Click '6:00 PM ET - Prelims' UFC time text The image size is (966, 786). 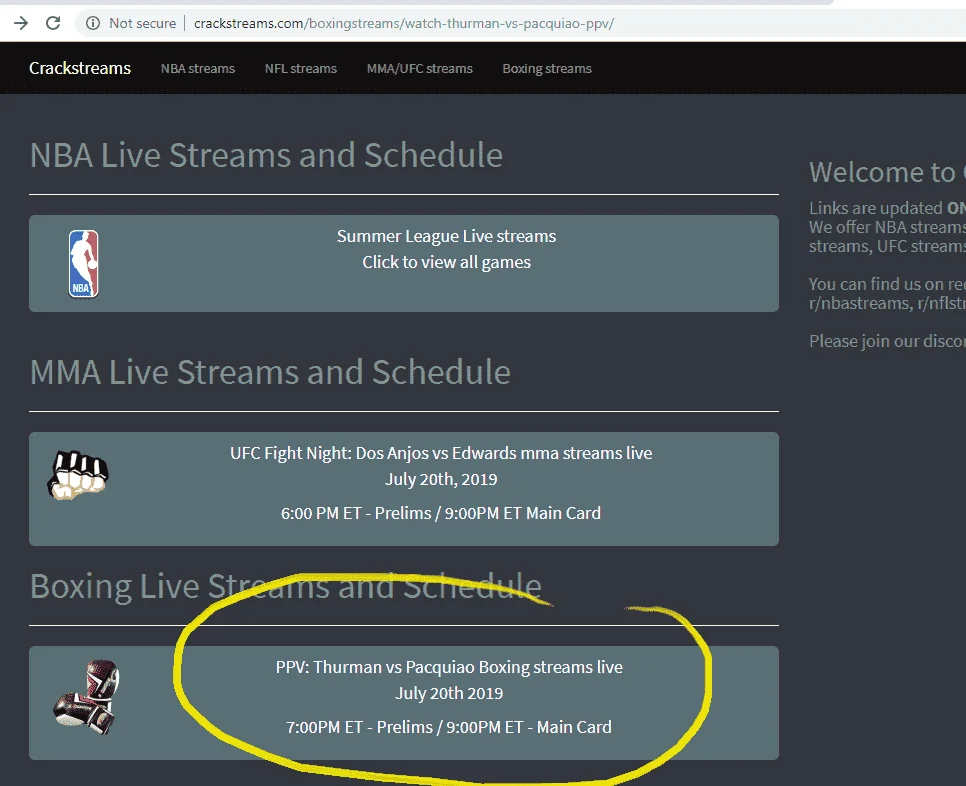pyautogui.click(x=356, y=513)
